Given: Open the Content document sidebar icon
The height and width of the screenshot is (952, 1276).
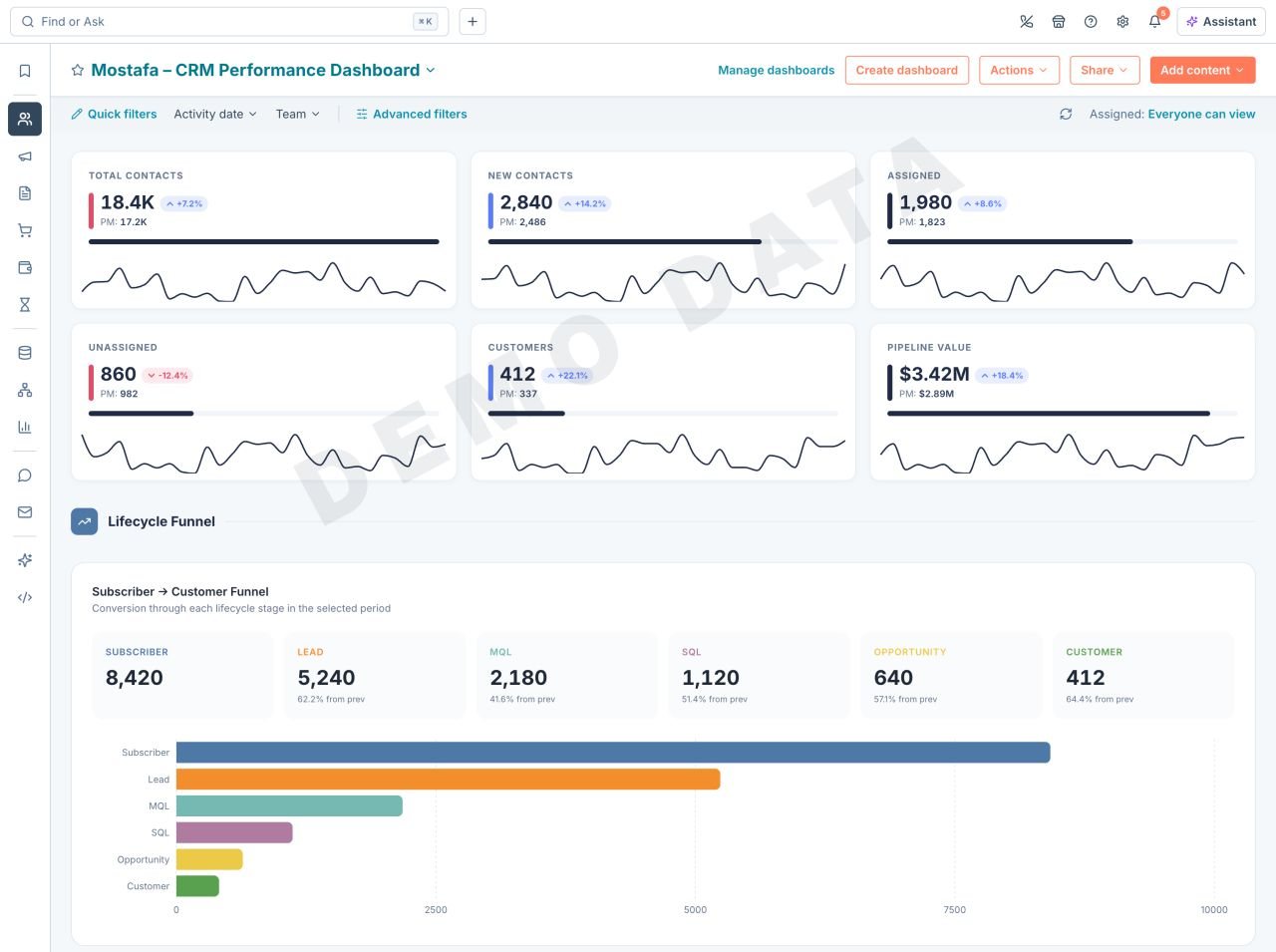Looking at the screenshot, I should (25, 193).
